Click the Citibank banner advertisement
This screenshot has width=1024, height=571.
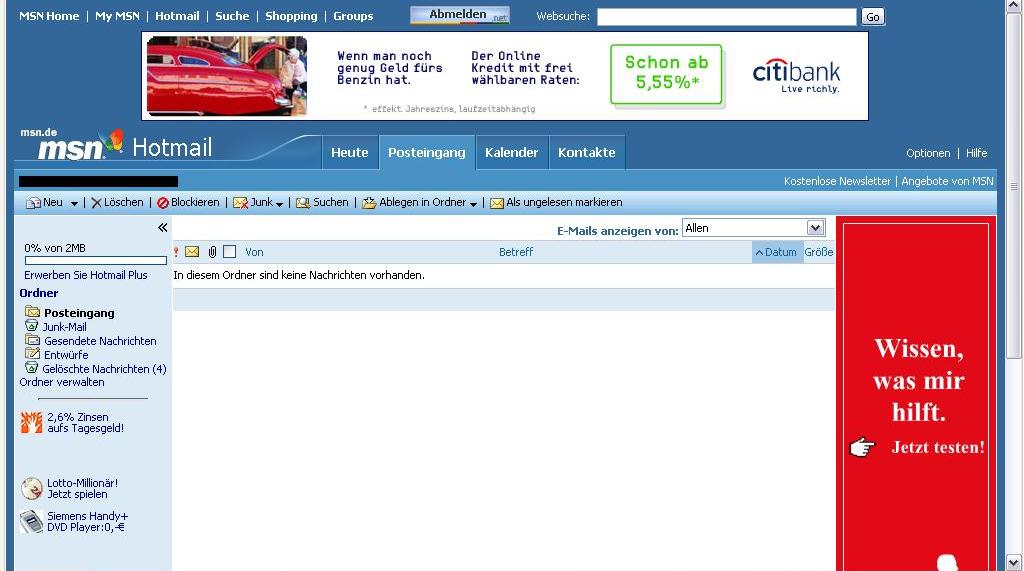(x=505, y=76)
